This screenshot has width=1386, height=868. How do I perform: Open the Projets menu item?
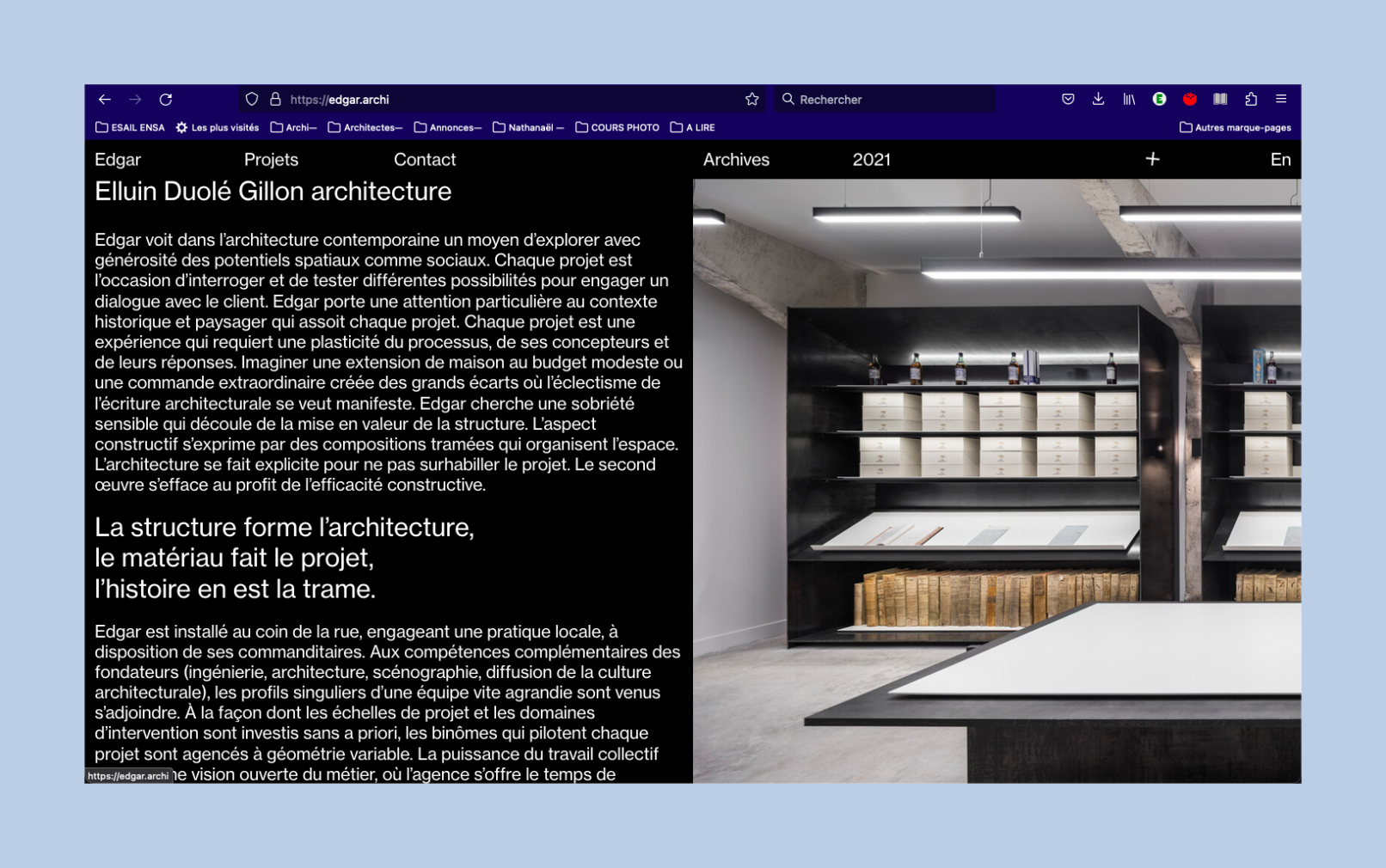271,160
